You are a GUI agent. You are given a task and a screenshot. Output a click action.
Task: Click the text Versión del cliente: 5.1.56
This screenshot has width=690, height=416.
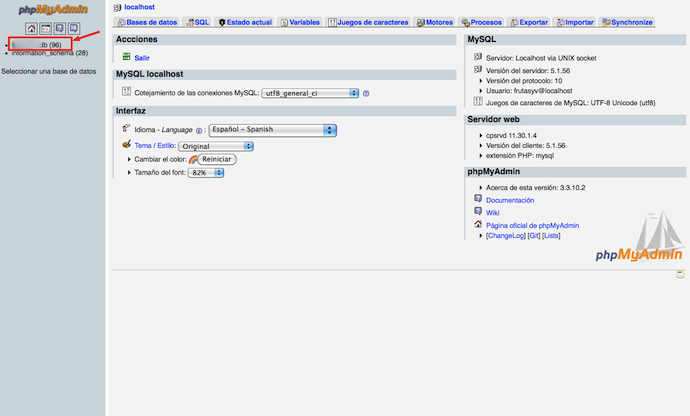pos(525,146)
